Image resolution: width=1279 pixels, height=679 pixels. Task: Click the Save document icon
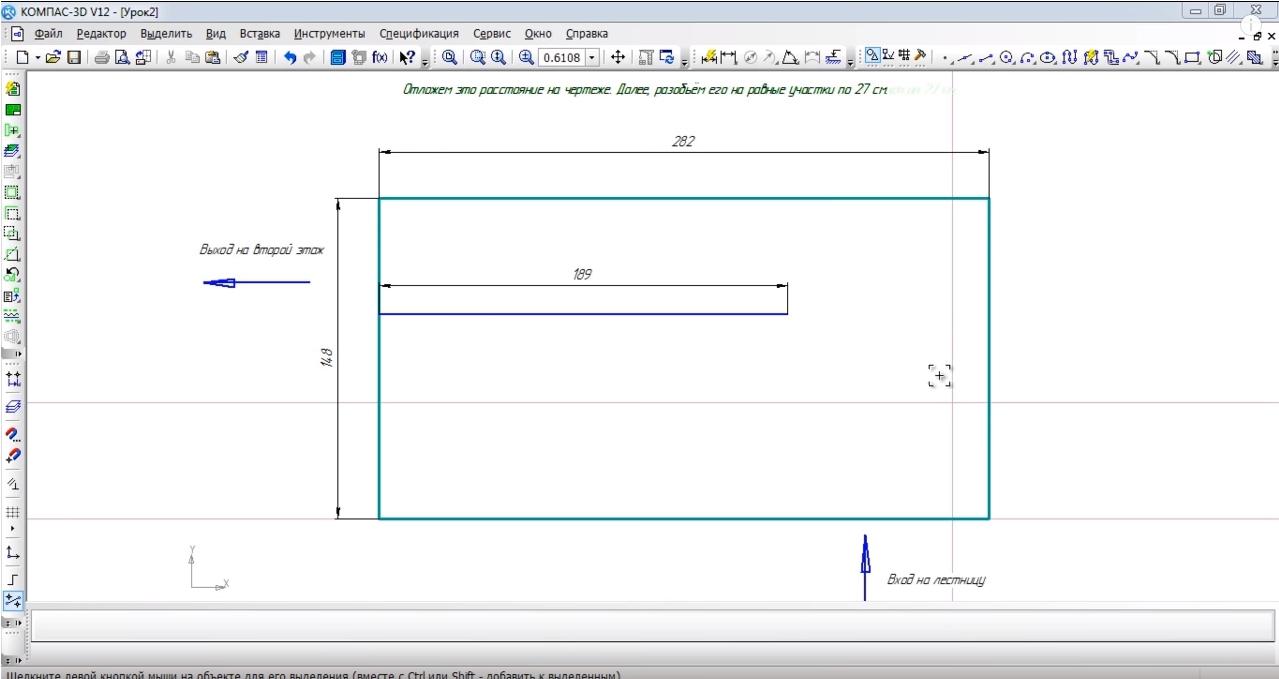pyautogui.click(x=74, y=58)
